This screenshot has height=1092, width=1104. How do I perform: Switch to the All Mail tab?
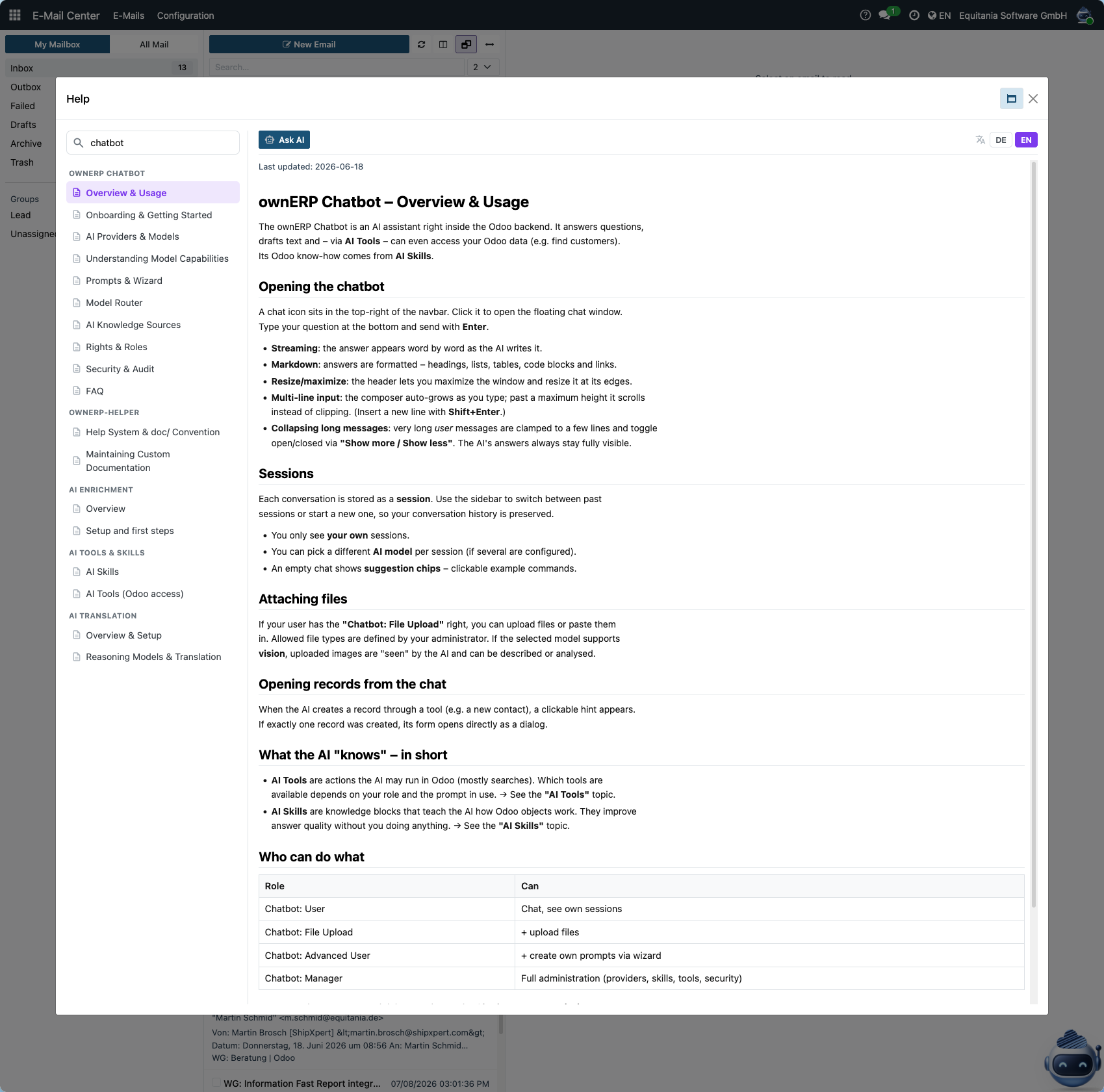pyautogui.click(x=154, y=44)
